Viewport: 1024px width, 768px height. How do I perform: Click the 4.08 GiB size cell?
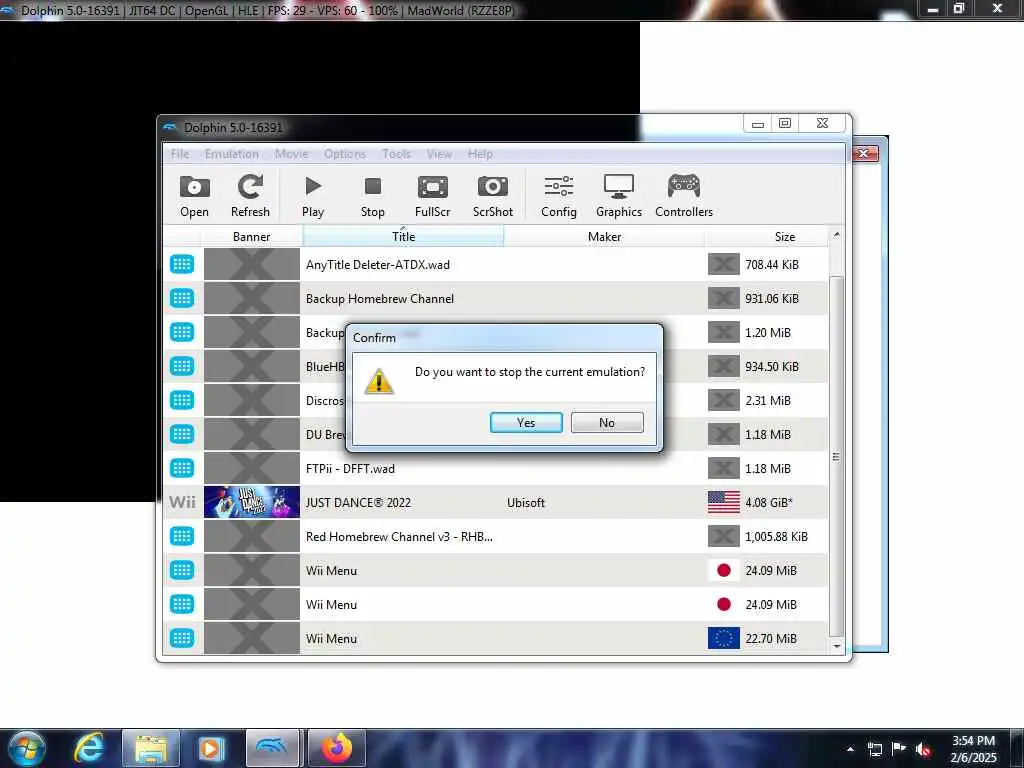pyautogui.click(x=769, y=502)
